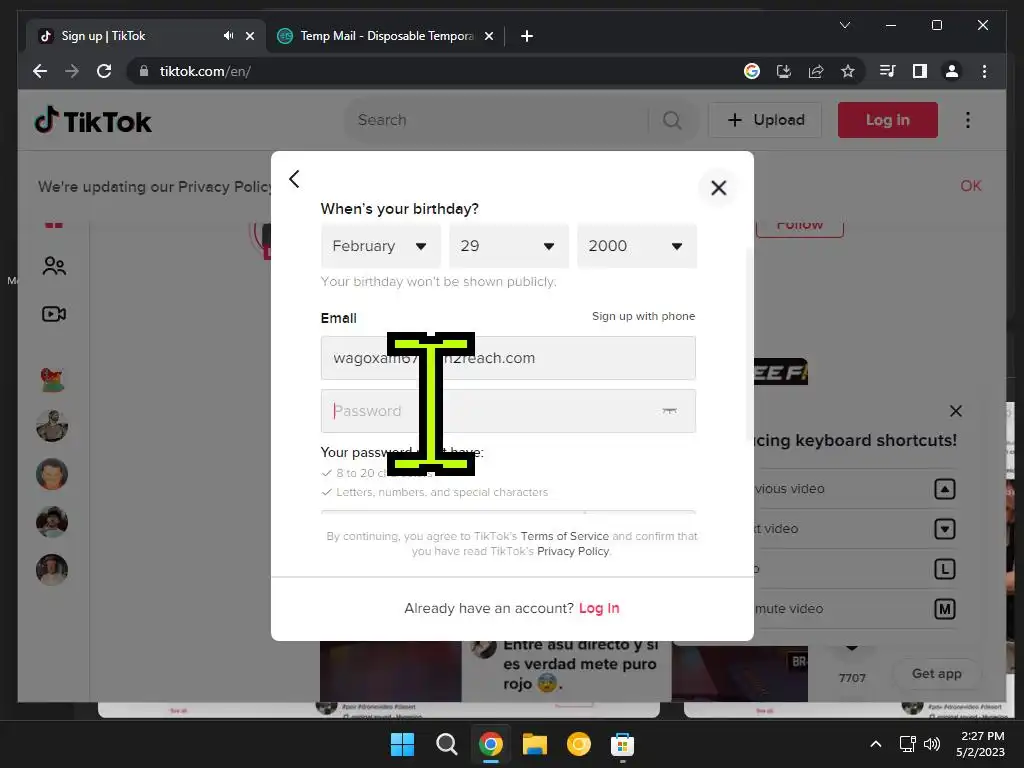The height and width of the screenshot is (768, 1024).
Task: Bookmark this page with the star
Action: pos(848,71)
